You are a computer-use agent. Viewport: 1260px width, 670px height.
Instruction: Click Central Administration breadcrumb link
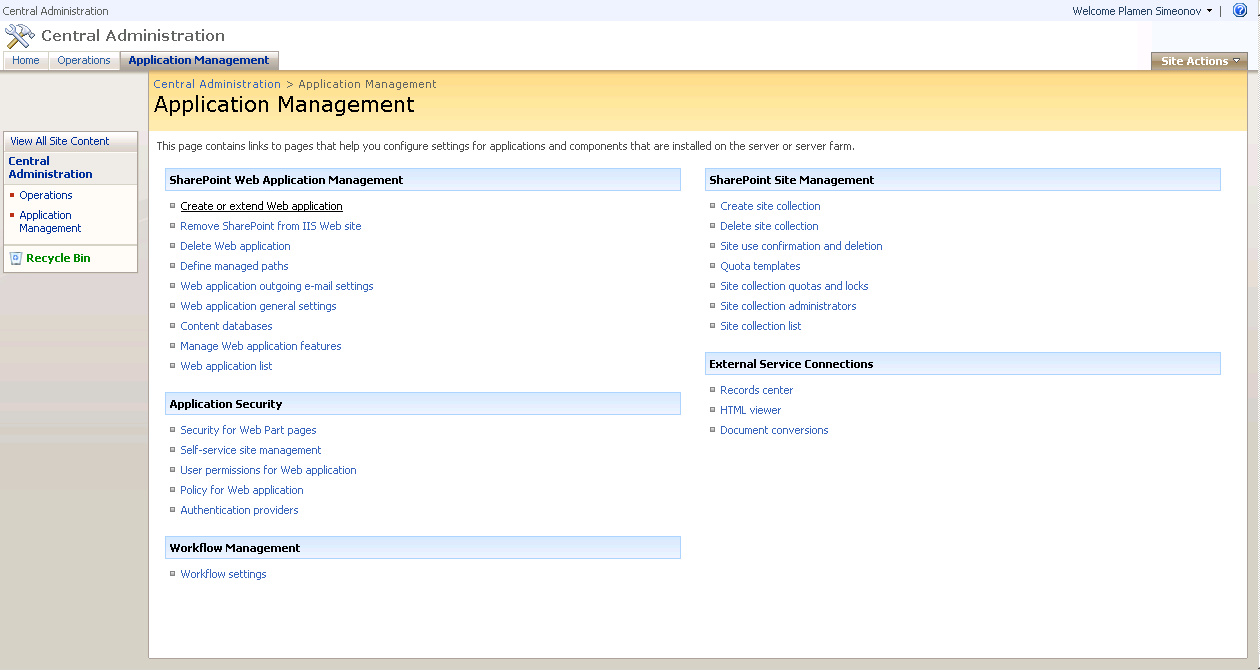point(217,84)
